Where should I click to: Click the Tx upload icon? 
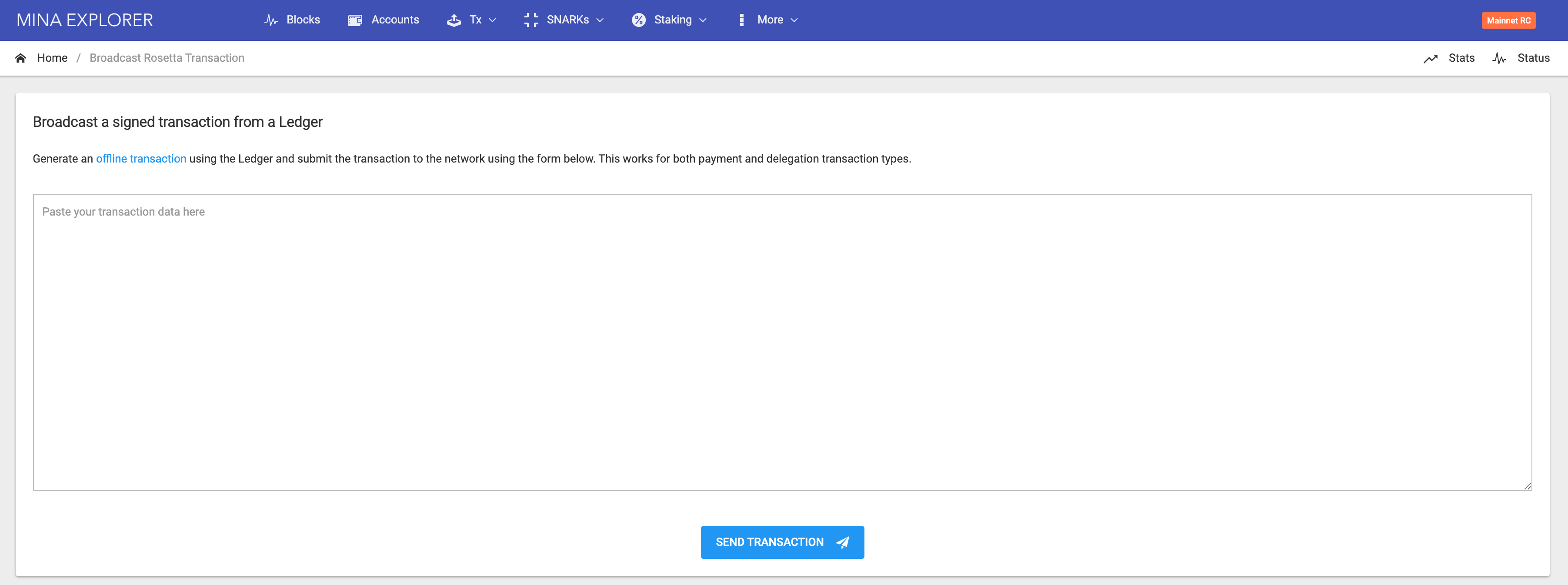click(454, 20)
